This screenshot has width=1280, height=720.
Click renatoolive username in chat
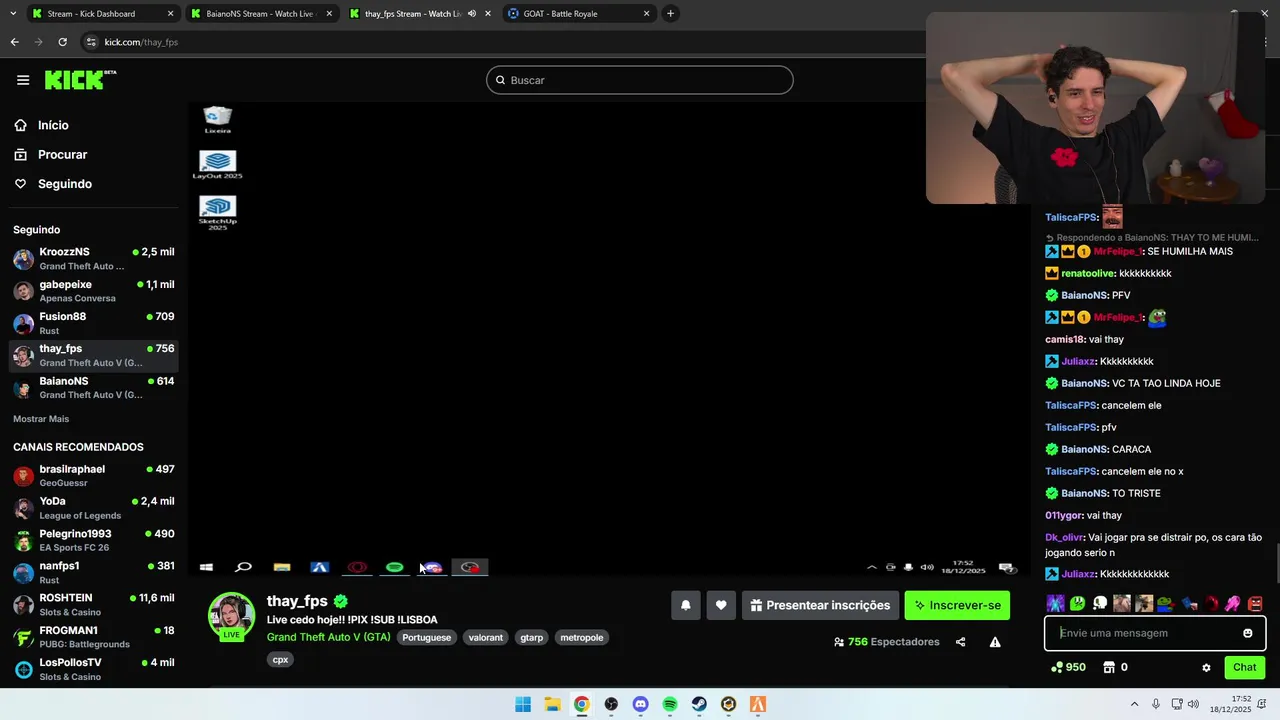pyautogui.click(x=1088, y=273)
